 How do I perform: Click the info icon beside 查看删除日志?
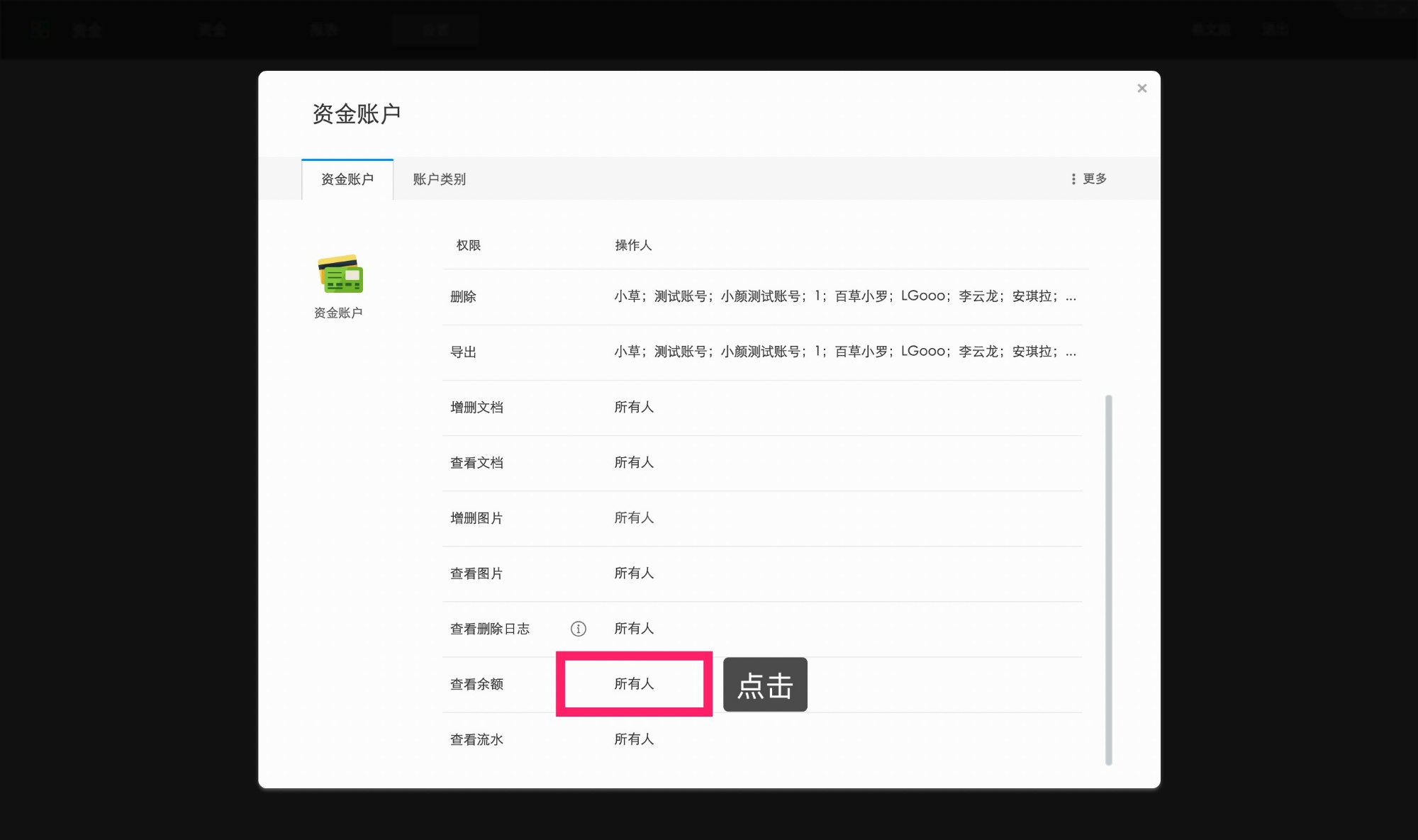point(579,628)
